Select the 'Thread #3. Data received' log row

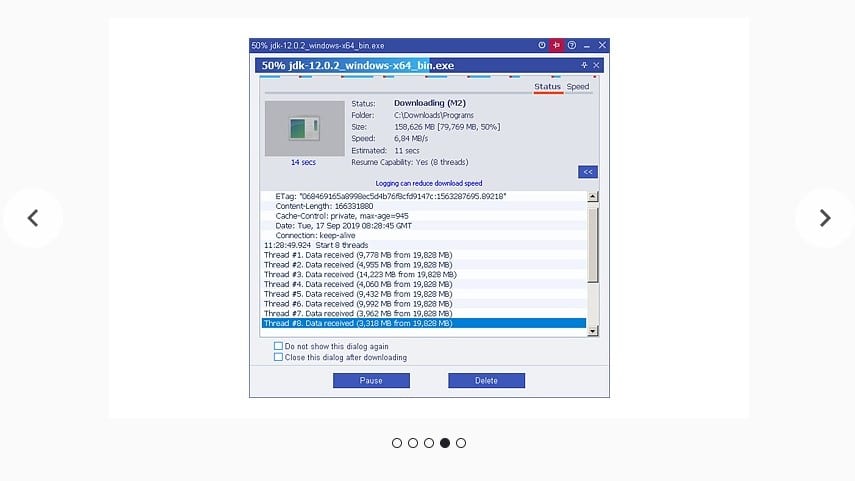click(424, 275)
